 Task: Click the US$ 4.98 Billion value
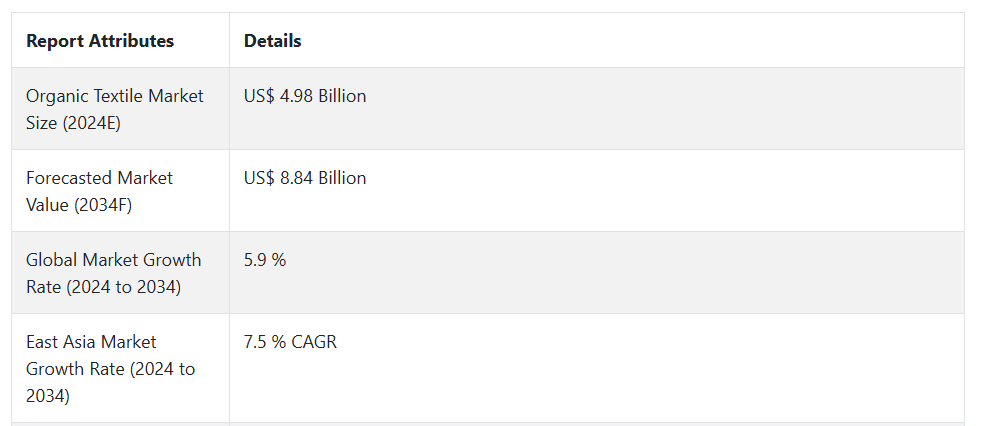(305, 96)
